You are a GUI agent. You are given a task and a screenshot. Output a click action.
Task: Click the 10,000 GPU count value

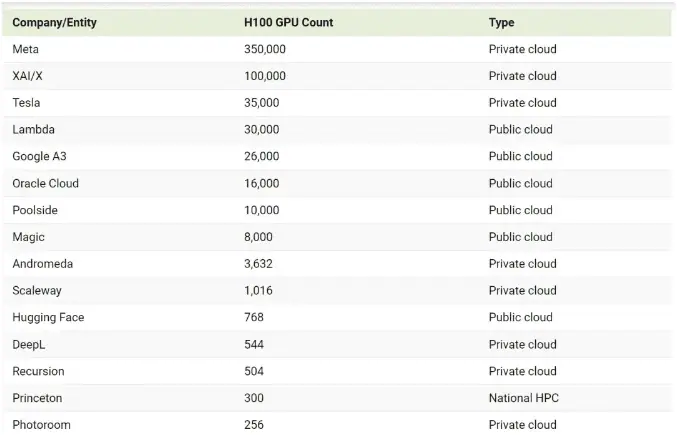tap(262, 210)
